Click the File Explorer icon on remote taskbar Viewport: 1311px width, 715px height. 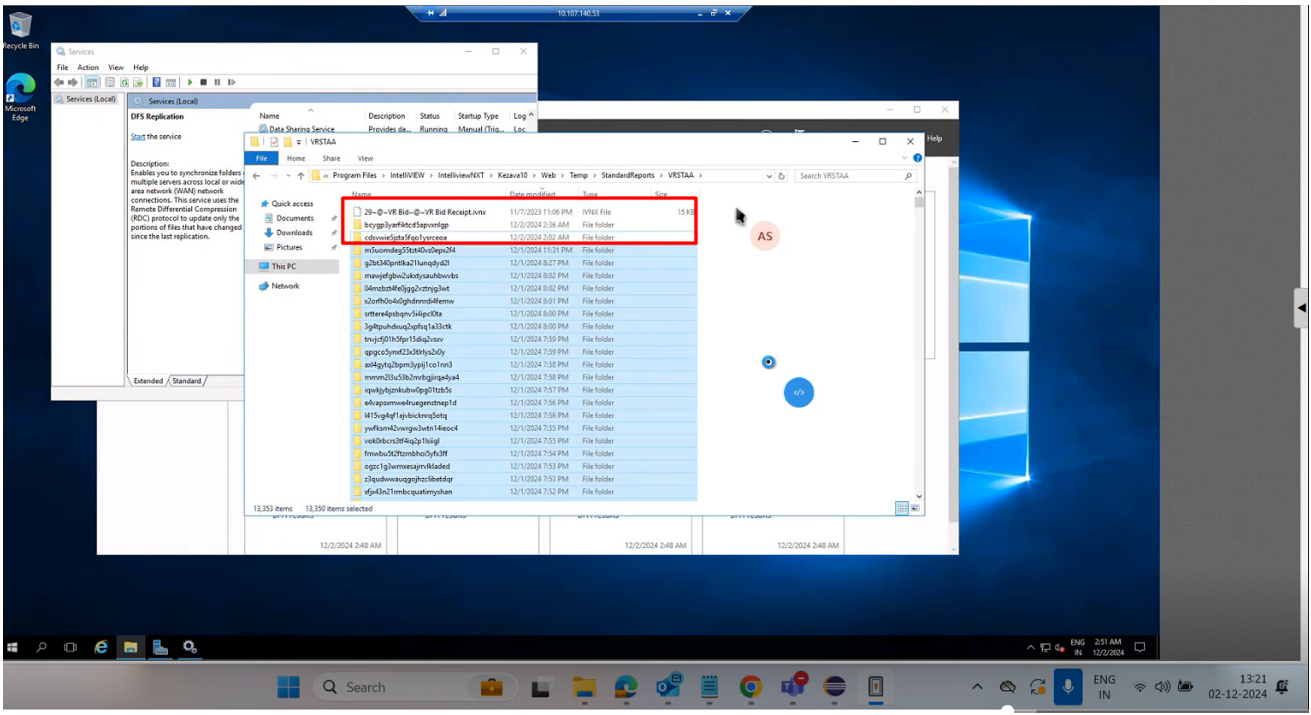pyautogui.click(x=130, y=647)
